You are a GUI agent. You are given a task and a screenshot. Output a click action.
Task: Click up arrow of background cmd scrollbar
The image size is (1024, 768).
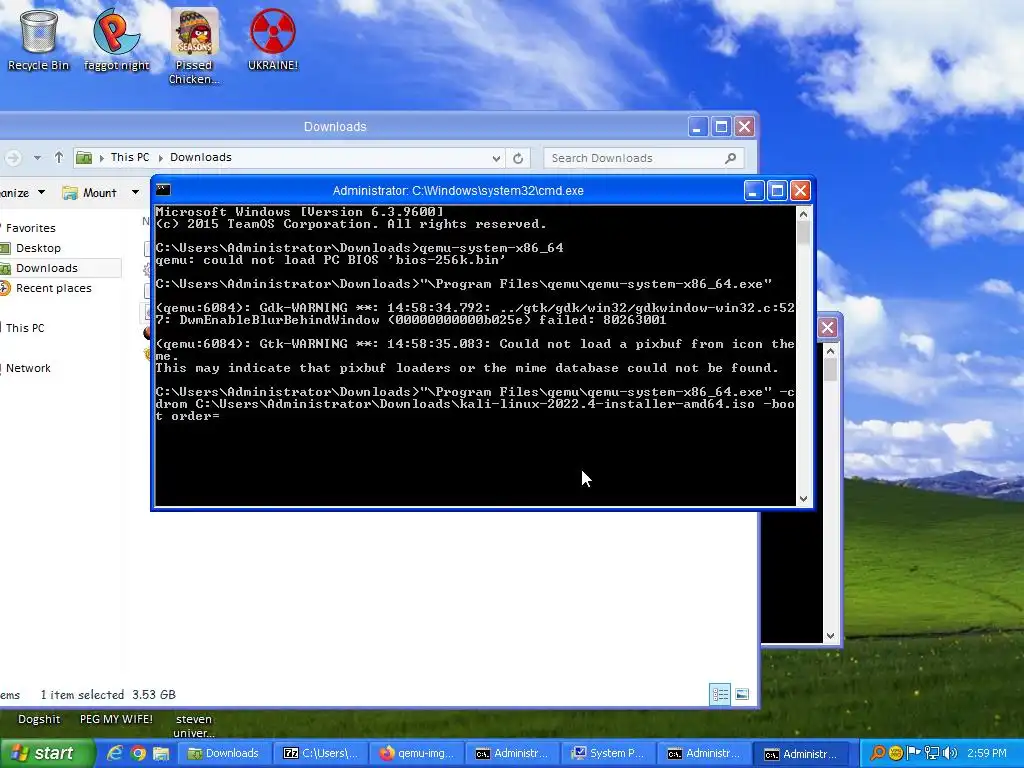pyautogui.click(x=830, y=351)
